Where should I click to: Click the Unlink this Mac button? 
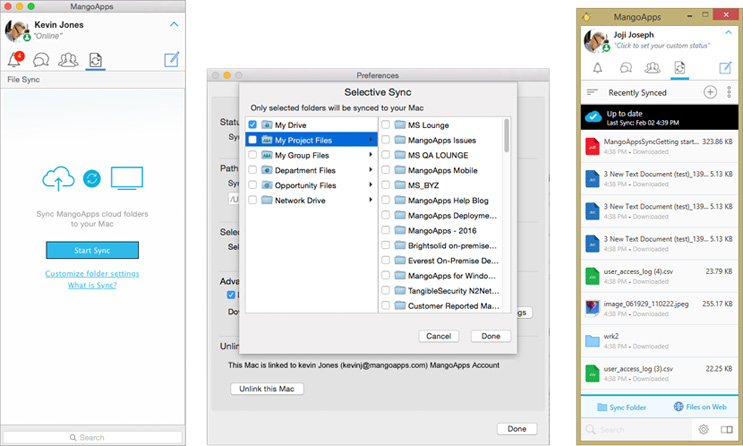tap(267, 389)
